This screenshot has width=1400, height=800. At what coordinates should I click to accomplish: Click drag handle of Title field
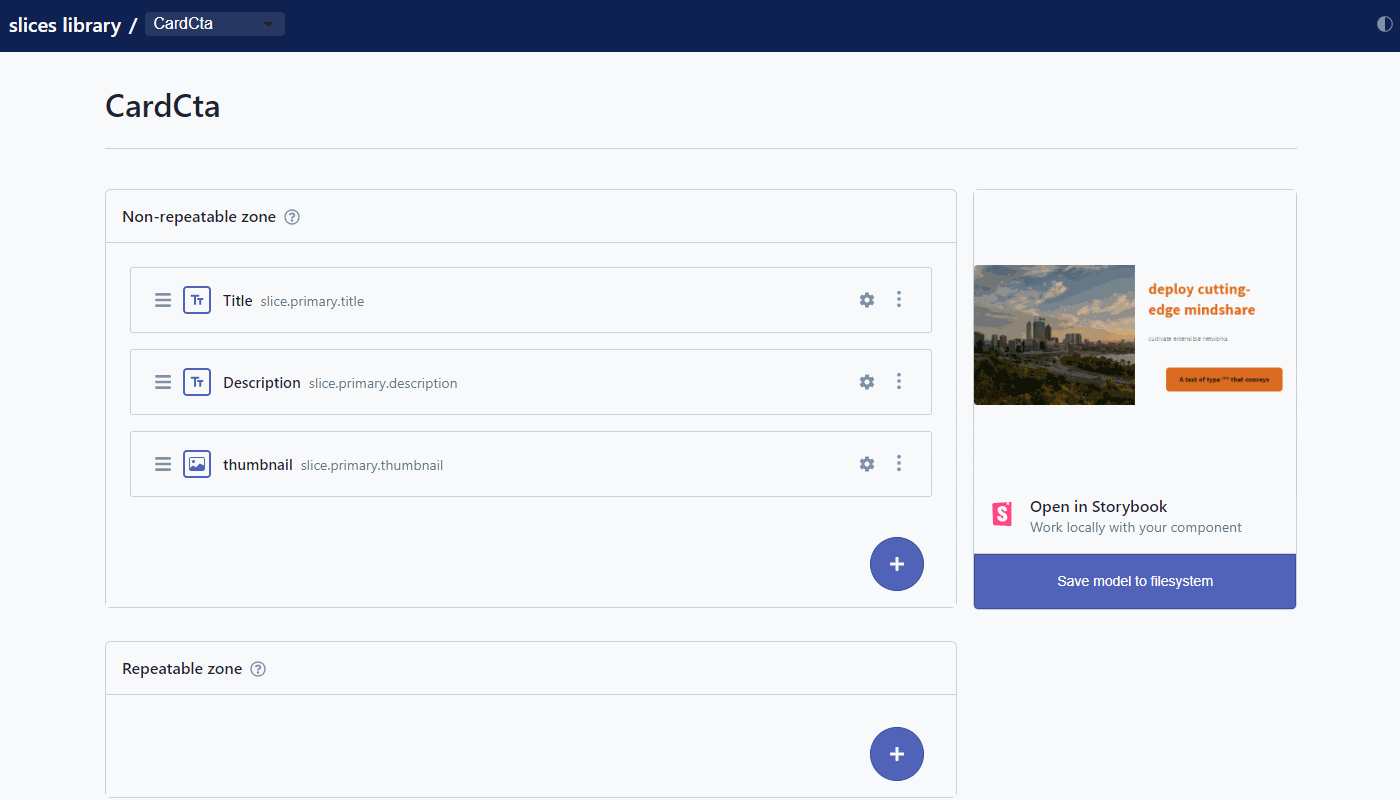point(163,300)
